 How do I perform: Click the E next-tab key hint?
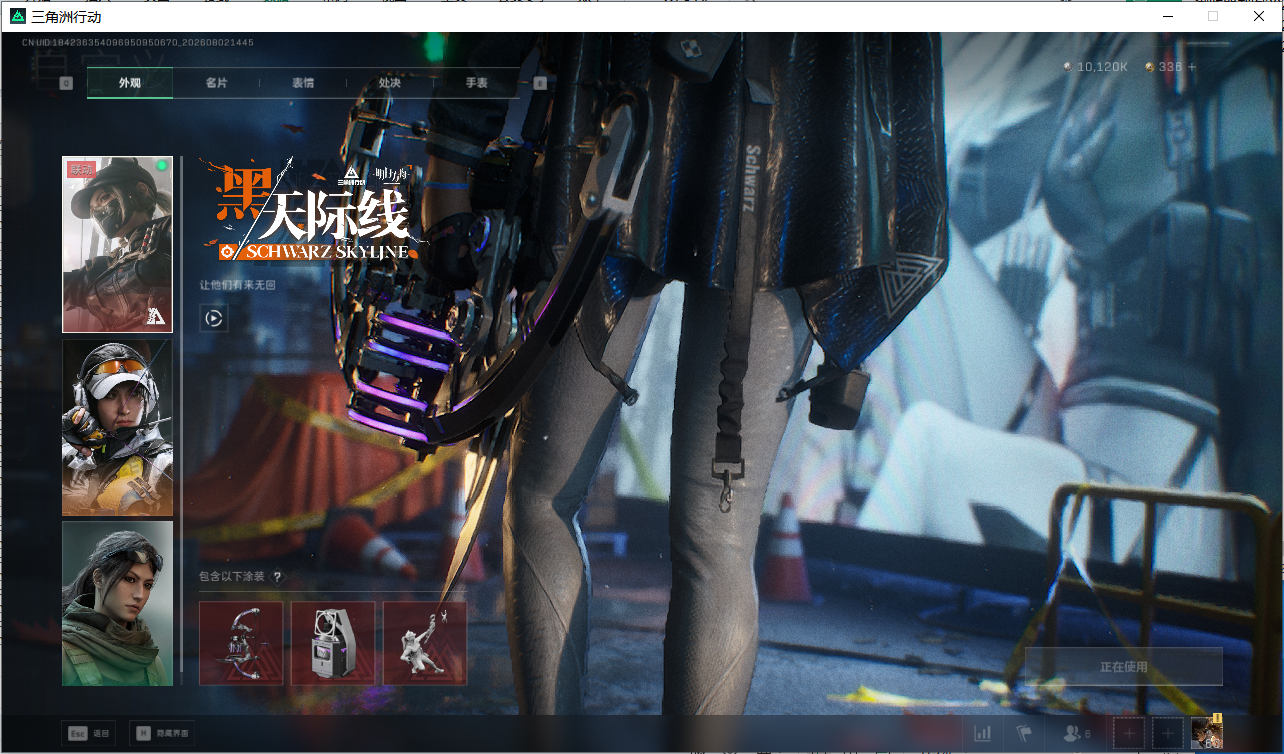(540, 84)
